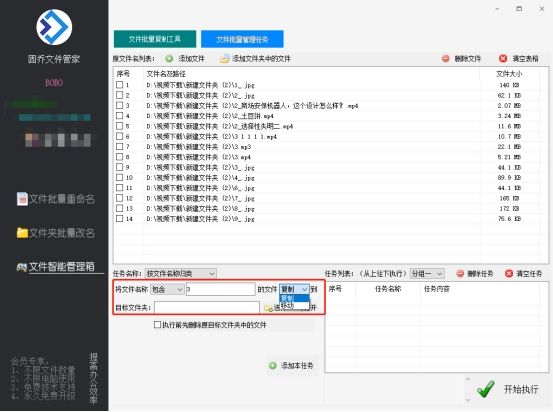Click the 文件大小 column header
Screen dimensions: 553x412
(509, 74)
